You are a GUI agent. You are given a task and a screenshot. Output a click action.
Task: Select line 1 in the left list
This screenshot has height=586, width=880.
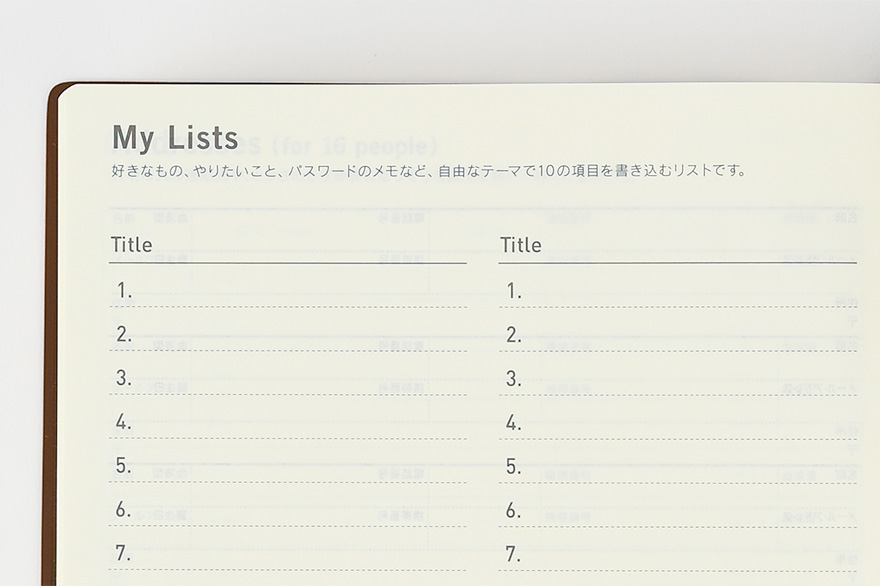290,291
